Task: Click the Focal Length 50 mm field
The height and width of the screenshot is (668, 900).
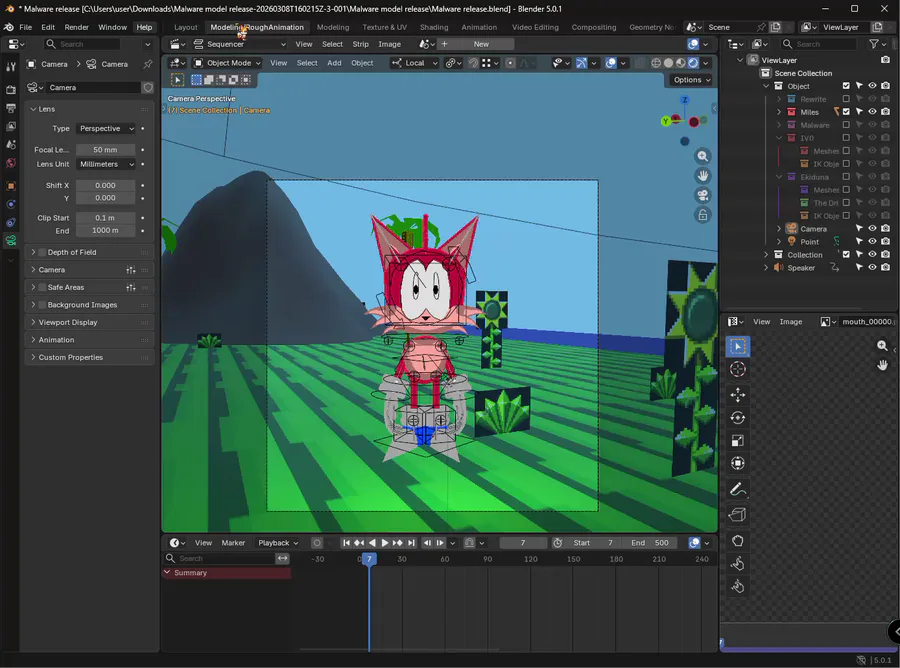Action: pyautogui.click(x=106, y=150)
